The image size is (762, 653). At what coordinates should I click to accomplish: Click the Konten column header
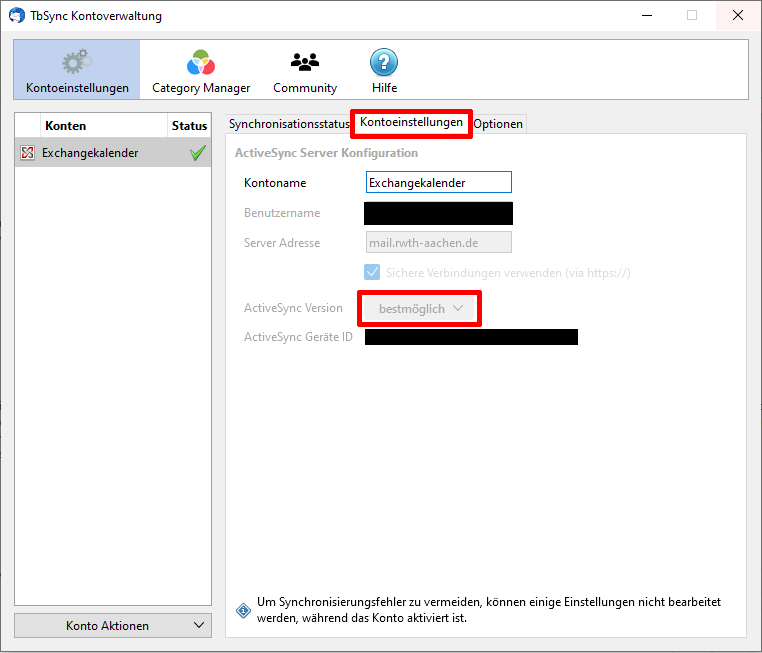(104, 126)
